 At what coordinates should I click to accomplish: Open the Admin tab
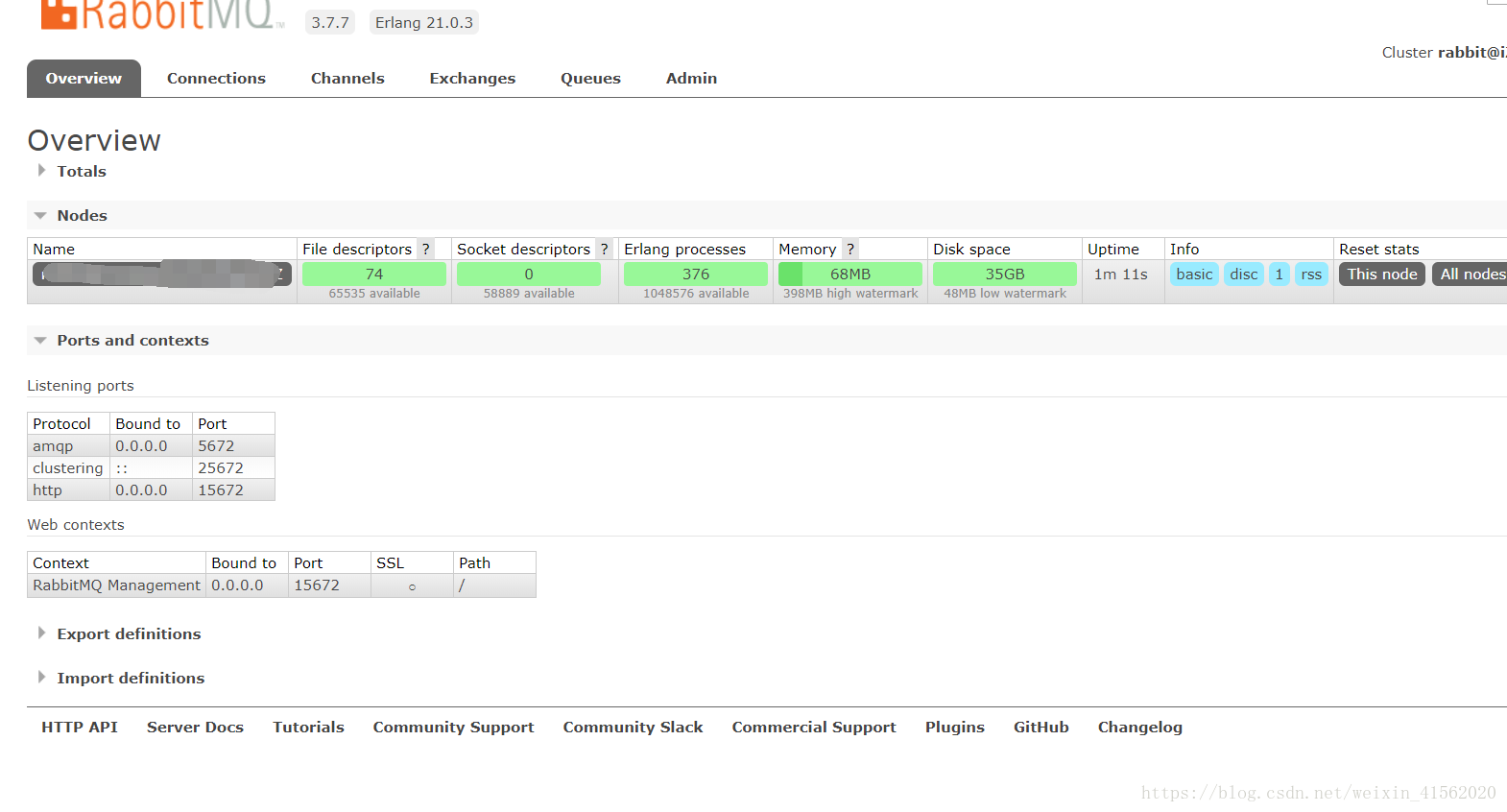coord(691,78)
